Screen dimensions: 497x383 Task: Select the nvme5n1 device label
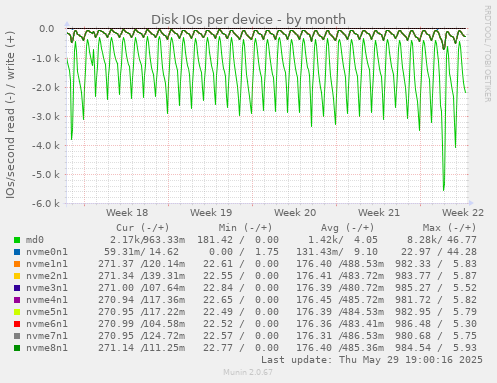click(x=47, y=312)
